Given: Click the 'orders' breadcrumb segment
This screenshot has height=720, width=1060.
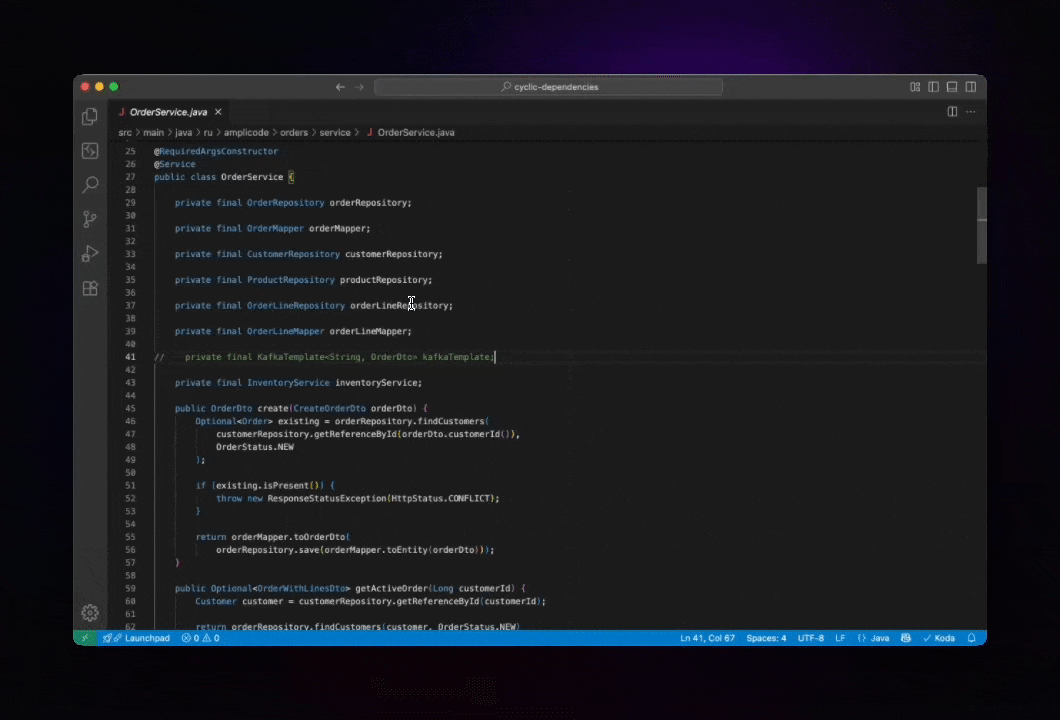Looking at the screenshot, I should (x=293, y=132).
